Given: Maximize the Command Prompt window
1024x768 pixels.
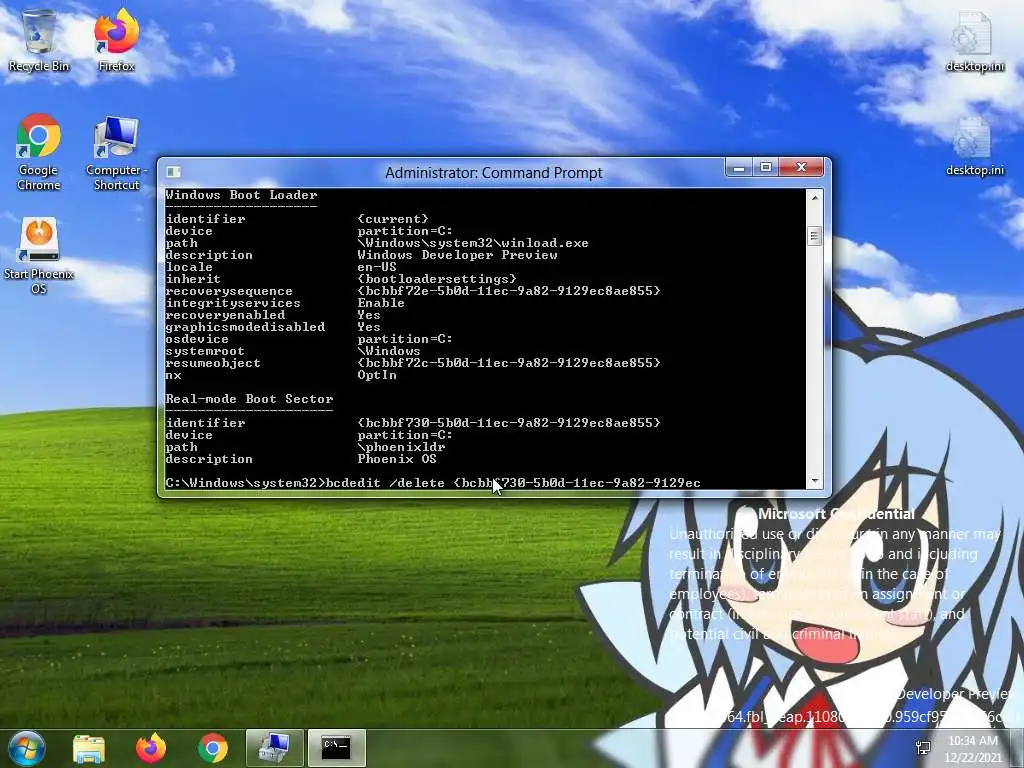Looking at the screenshot, I should click(x=765, y=168).
